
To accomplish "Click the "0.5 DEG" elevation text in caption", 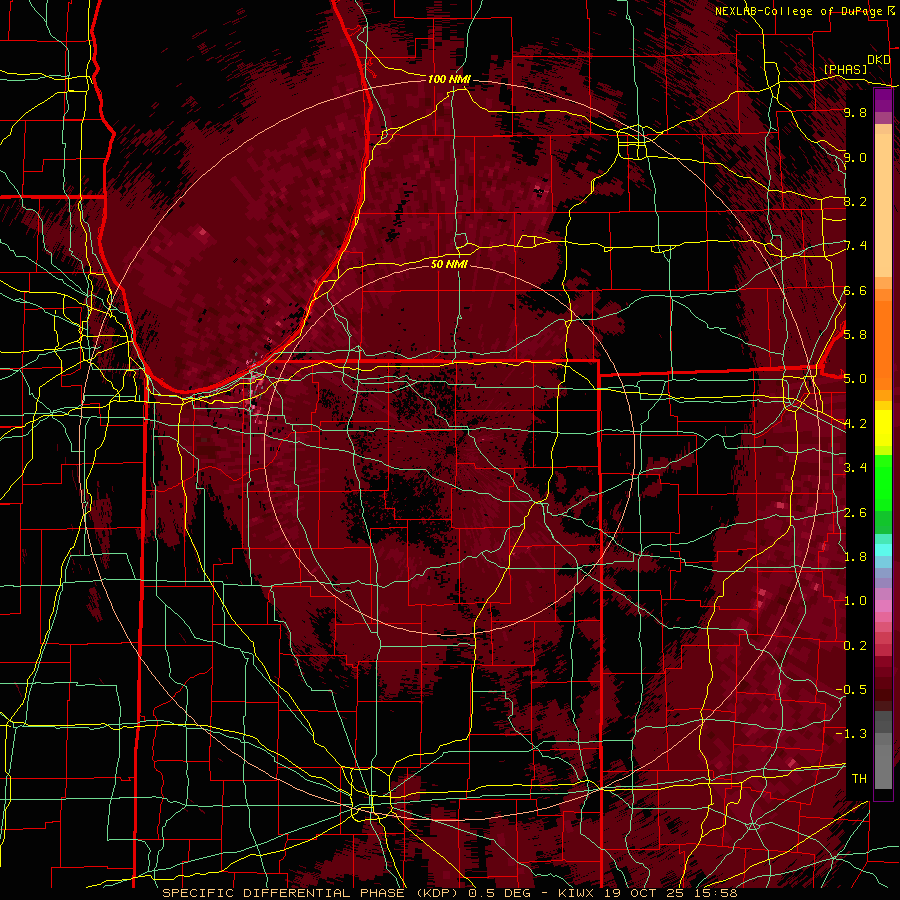I will (x=498, y=893).
